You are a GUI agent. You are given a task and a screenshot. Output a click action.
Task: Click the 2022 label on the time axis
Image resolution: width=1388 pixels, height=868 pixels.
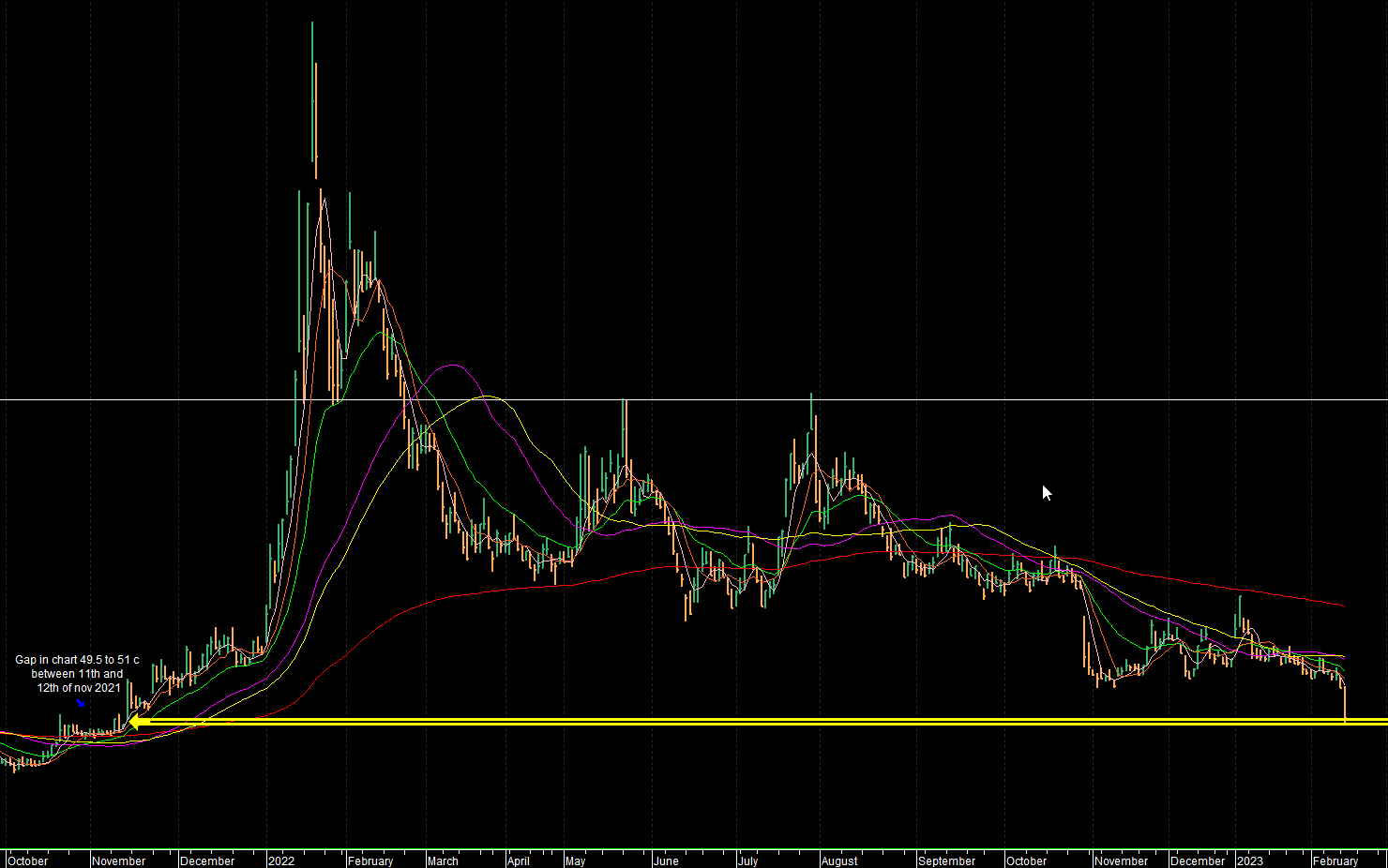pyautogui.click(x=281, y=861)
